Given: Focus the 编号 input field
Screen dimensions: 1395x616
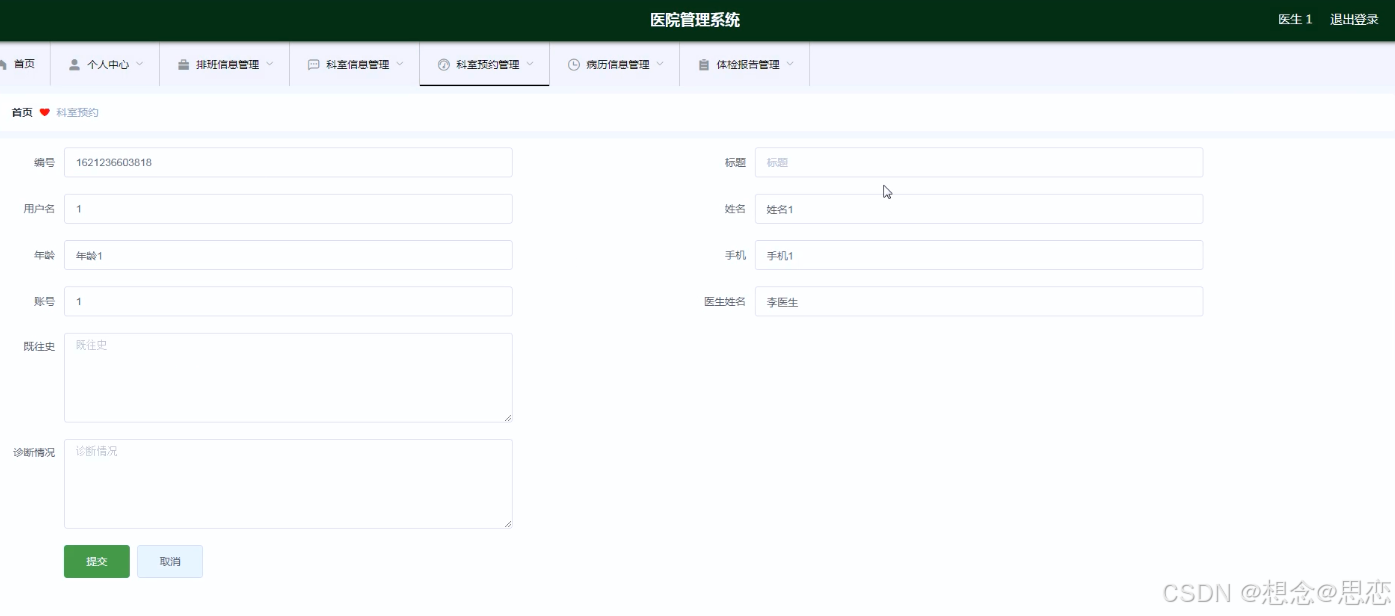Looking at the screenshot, I should pyautogui.click(x=288, y=162).
